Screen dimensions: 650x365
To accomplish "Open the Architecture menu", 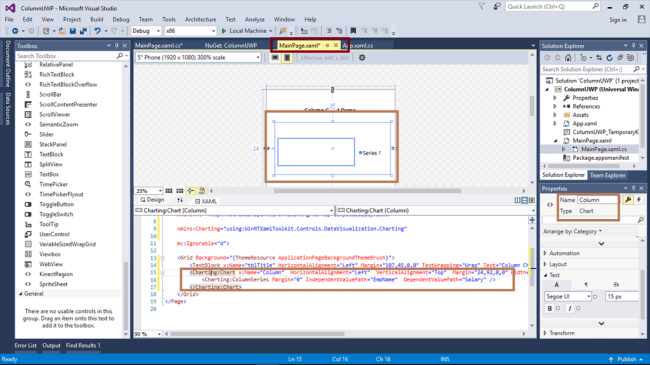I will [x=201, y=19].
